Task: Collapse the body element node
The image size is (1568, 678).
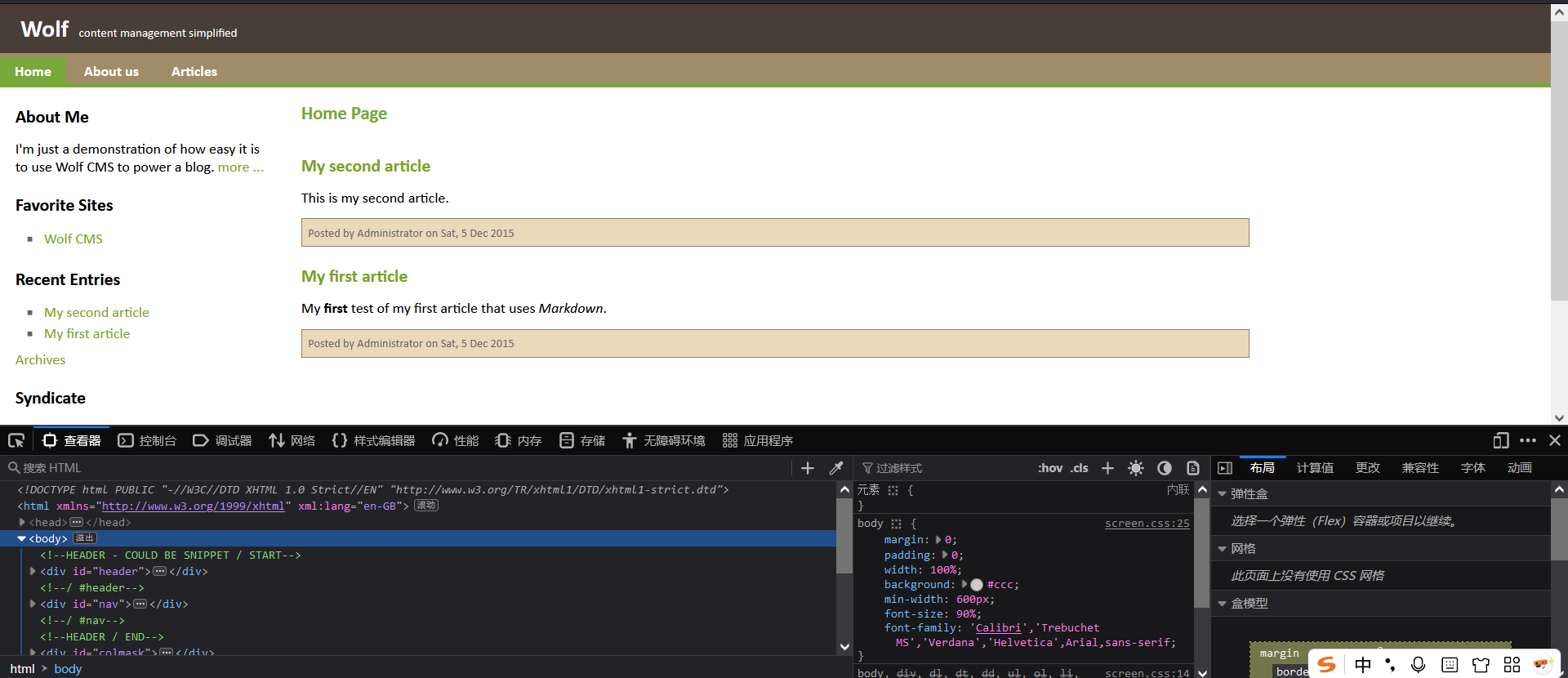Action: [x=22, y=538]
